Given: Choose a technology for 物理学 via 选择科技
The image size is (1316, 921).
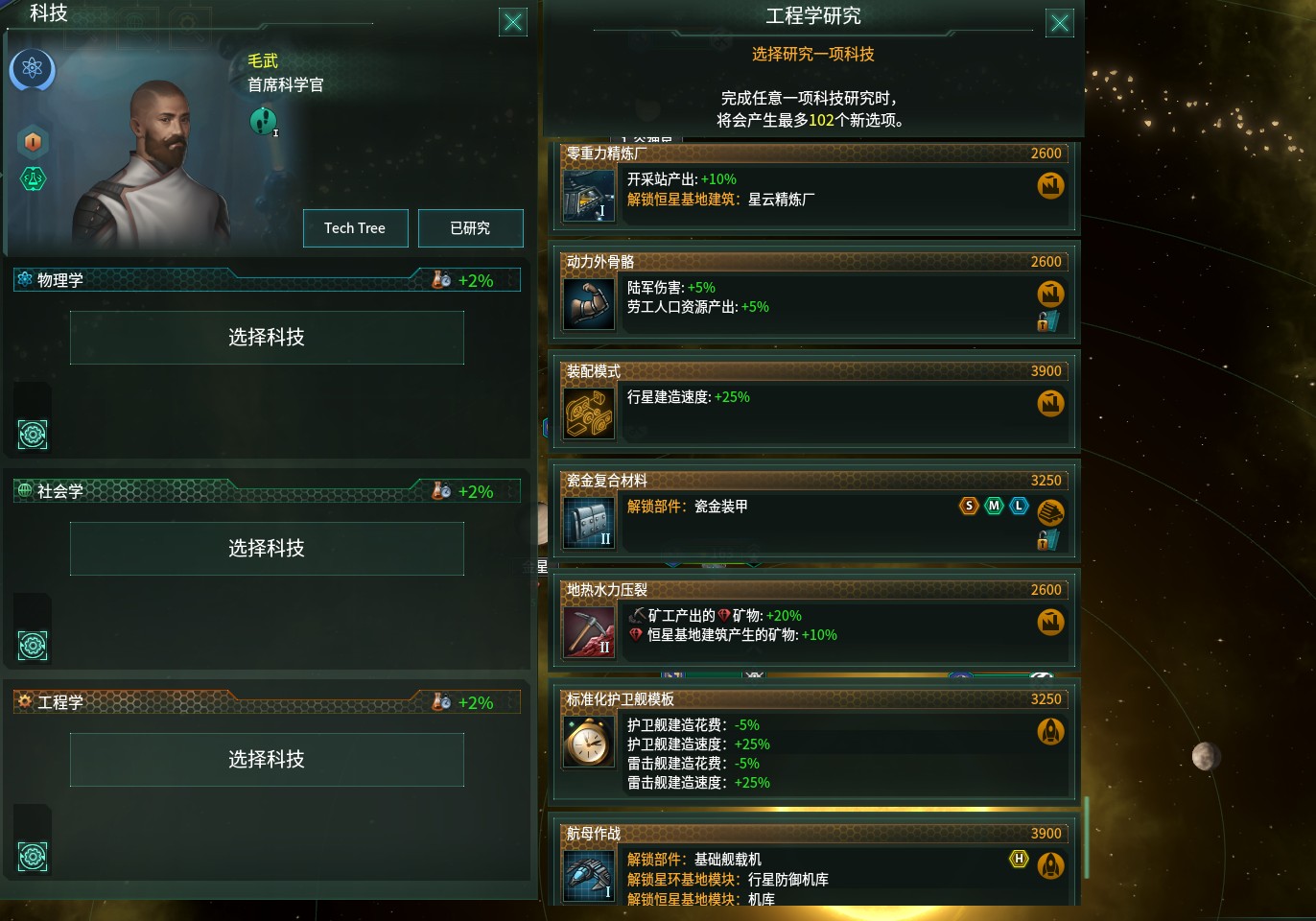Looking at the screenshot, I should tap(267, 338).
